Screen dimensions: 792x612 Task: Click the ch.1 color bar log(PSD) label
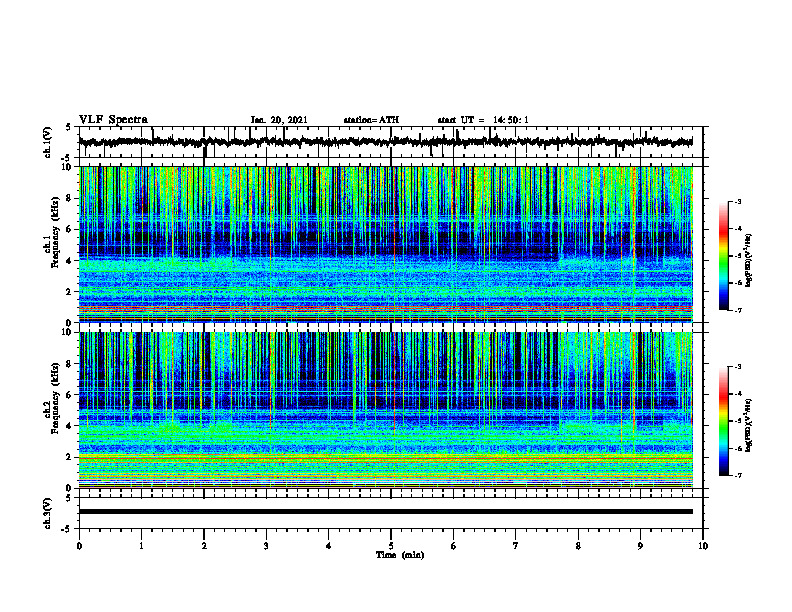[749, 260]
